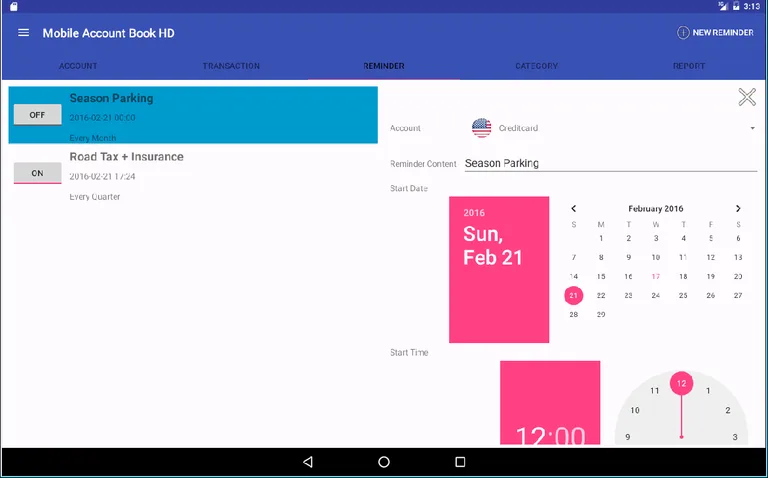Select hour 10 on clock dial
This screenshot has width=768, height=478.
635,410
